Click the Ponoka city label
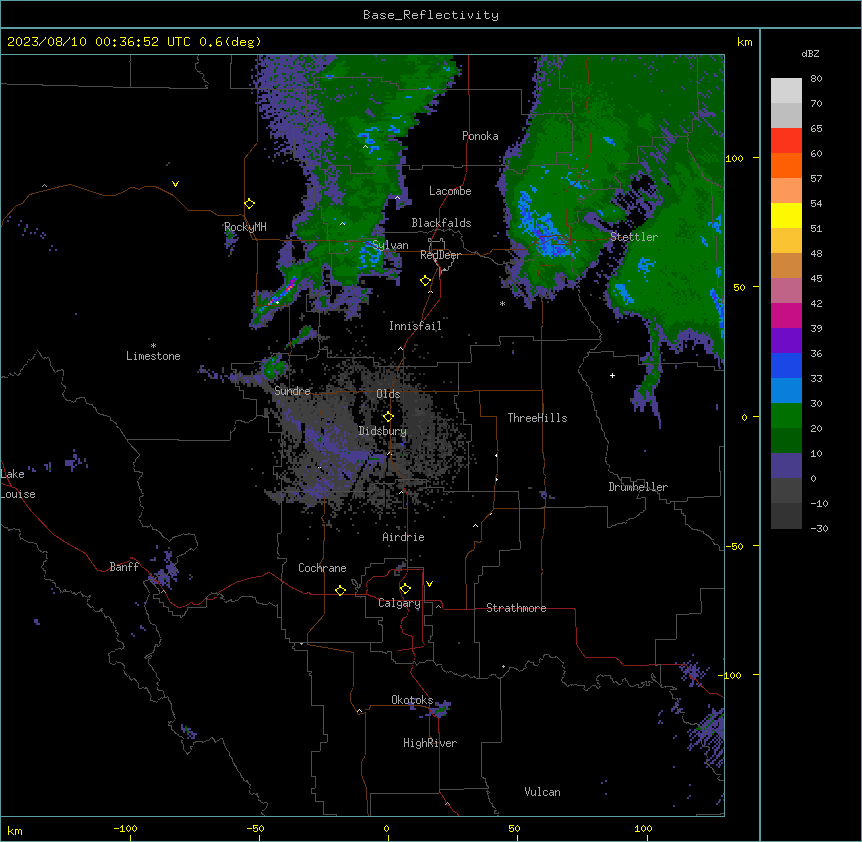The image size is (862, 842). point(480,136)
